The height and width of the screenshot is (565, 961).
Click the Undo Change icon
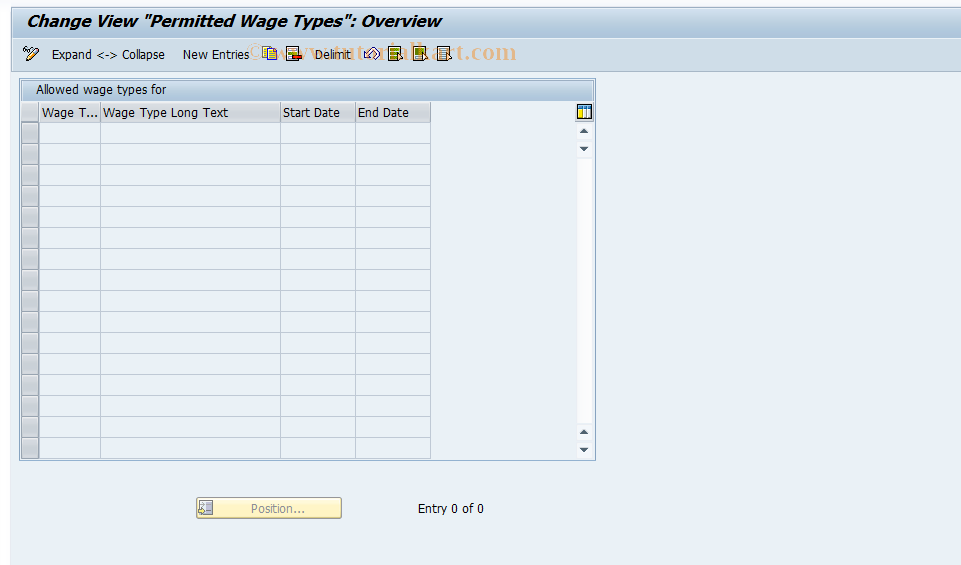point(371,54)
